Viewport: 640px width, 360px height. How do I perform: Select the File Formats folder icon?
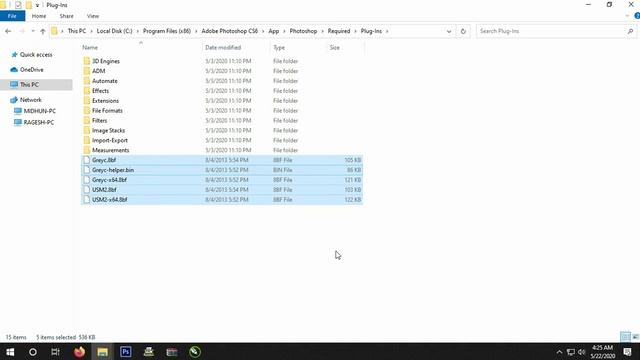click(87, 111)
